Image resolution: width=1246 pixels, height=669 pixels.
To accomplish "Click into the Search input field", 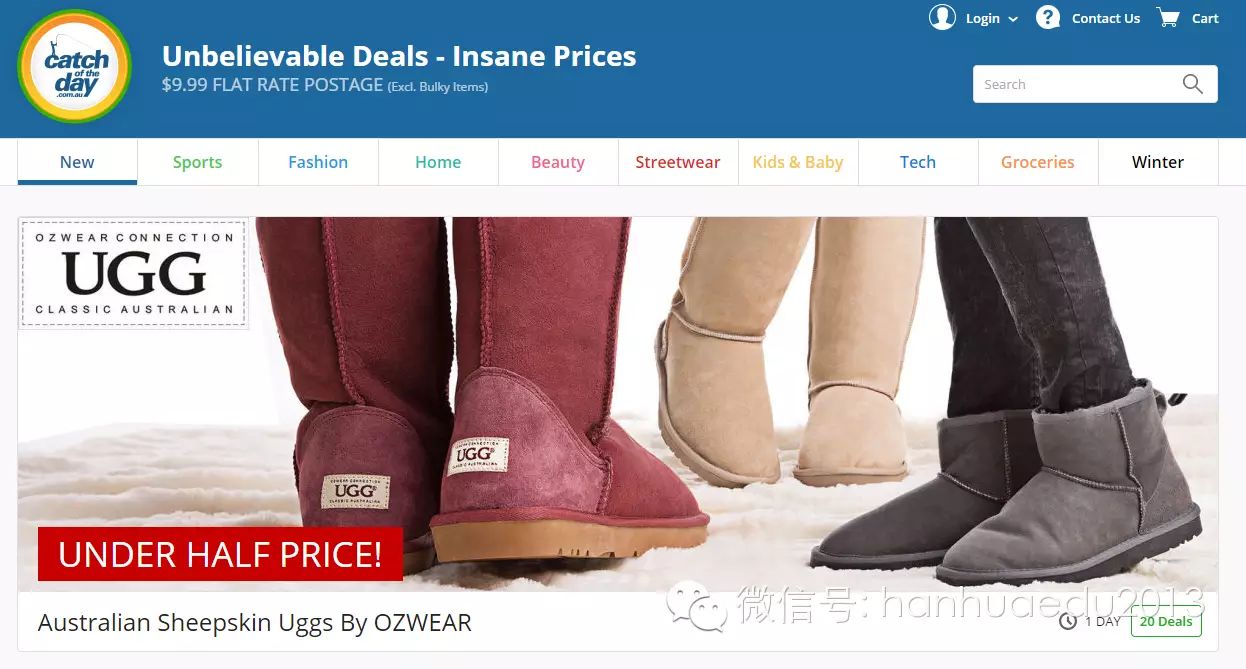I will tap(1074, 84).
